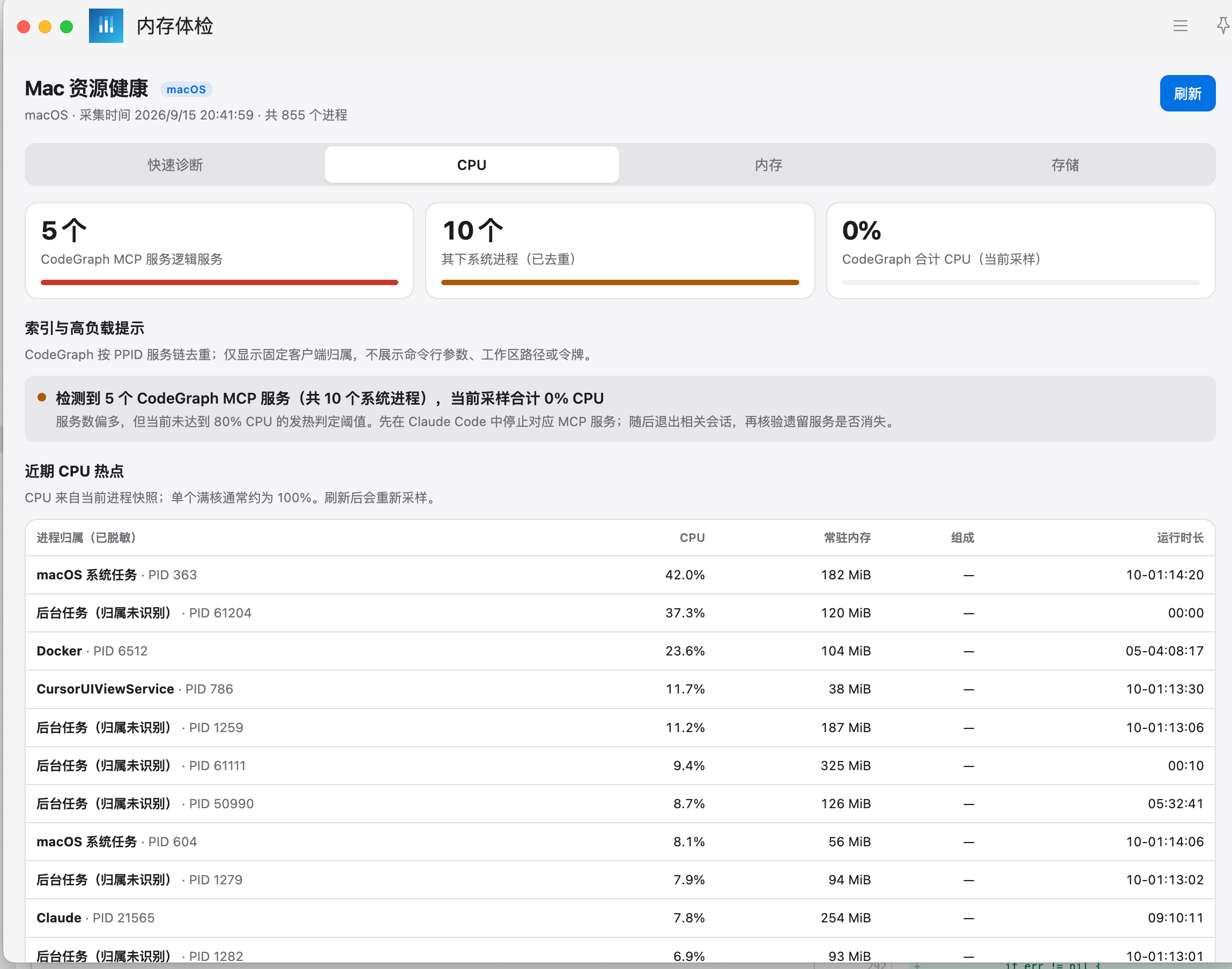Click the "187 MiB" memory value
The width and height of the screenshot is (1232, 969).
coord(845,727)
